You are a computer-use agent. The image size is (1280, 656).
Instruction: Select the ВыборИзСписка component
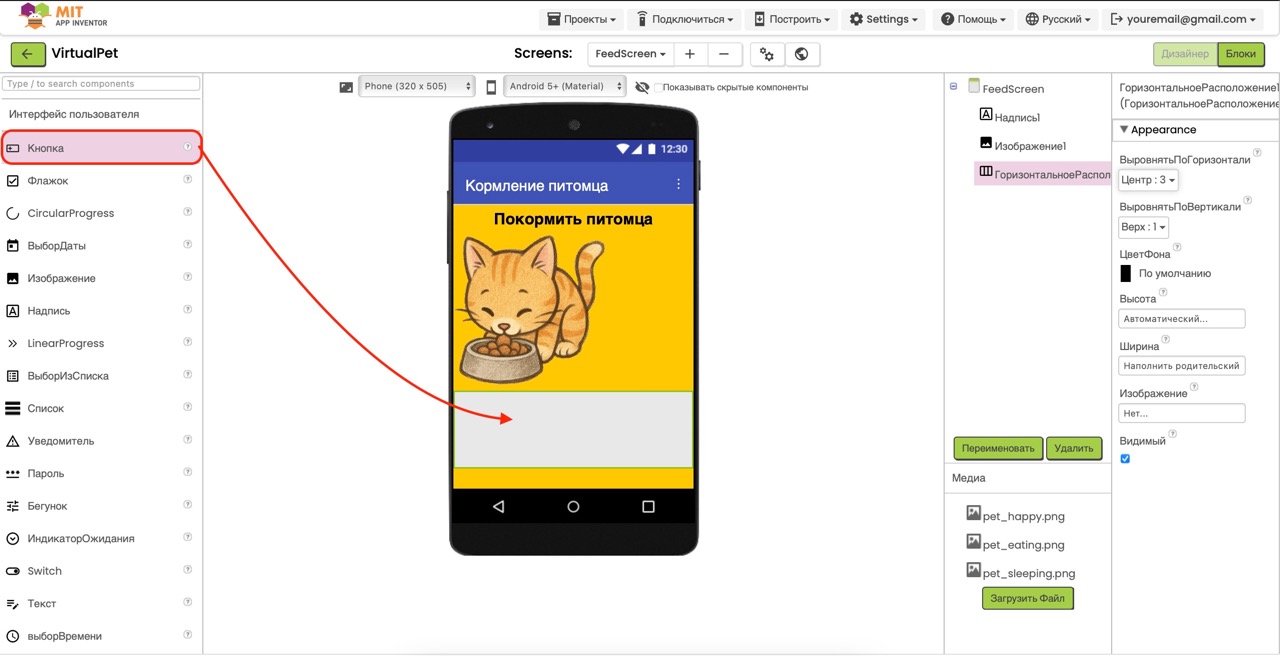[101, 376]
